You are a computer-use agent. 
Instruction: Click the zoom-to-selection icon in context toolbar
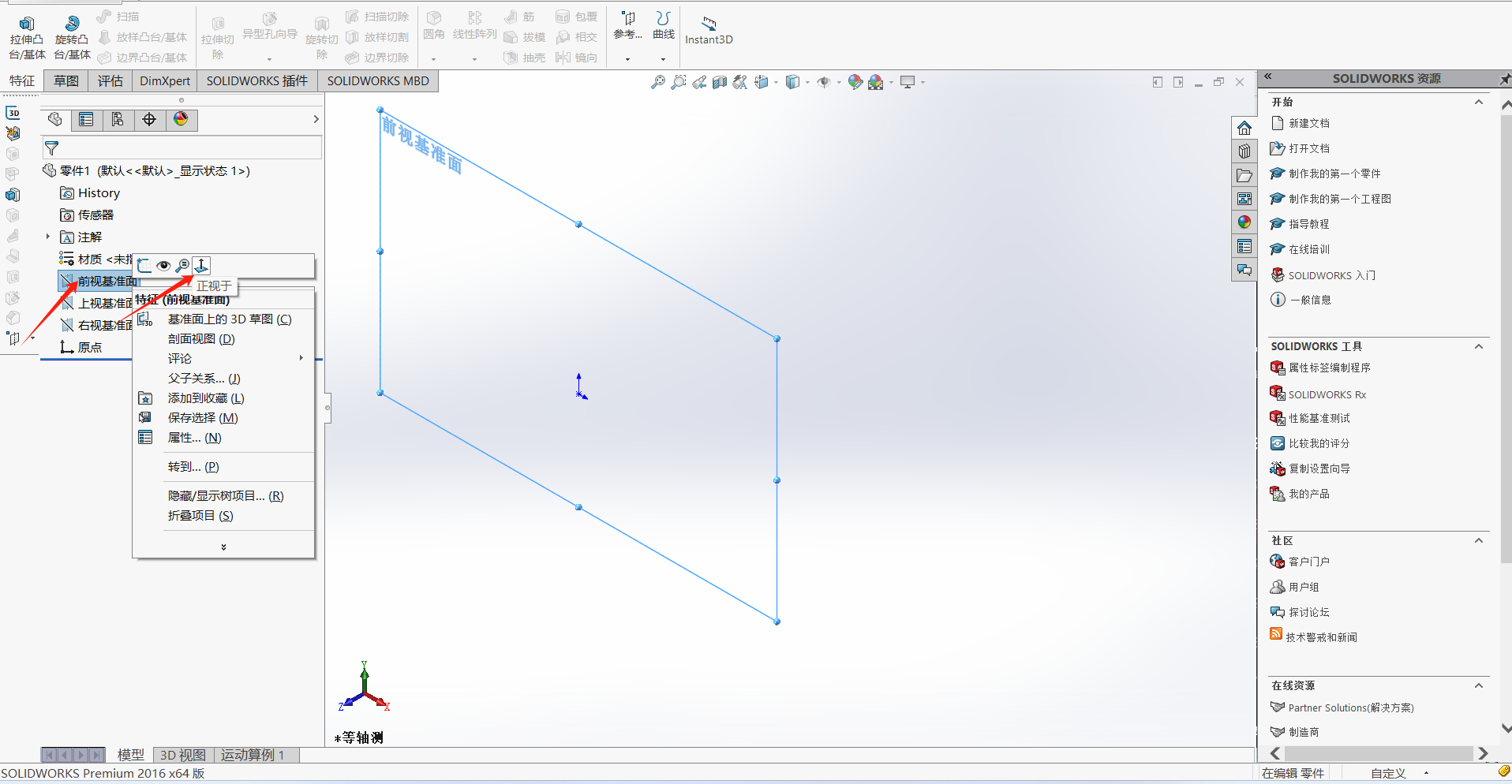182,266
